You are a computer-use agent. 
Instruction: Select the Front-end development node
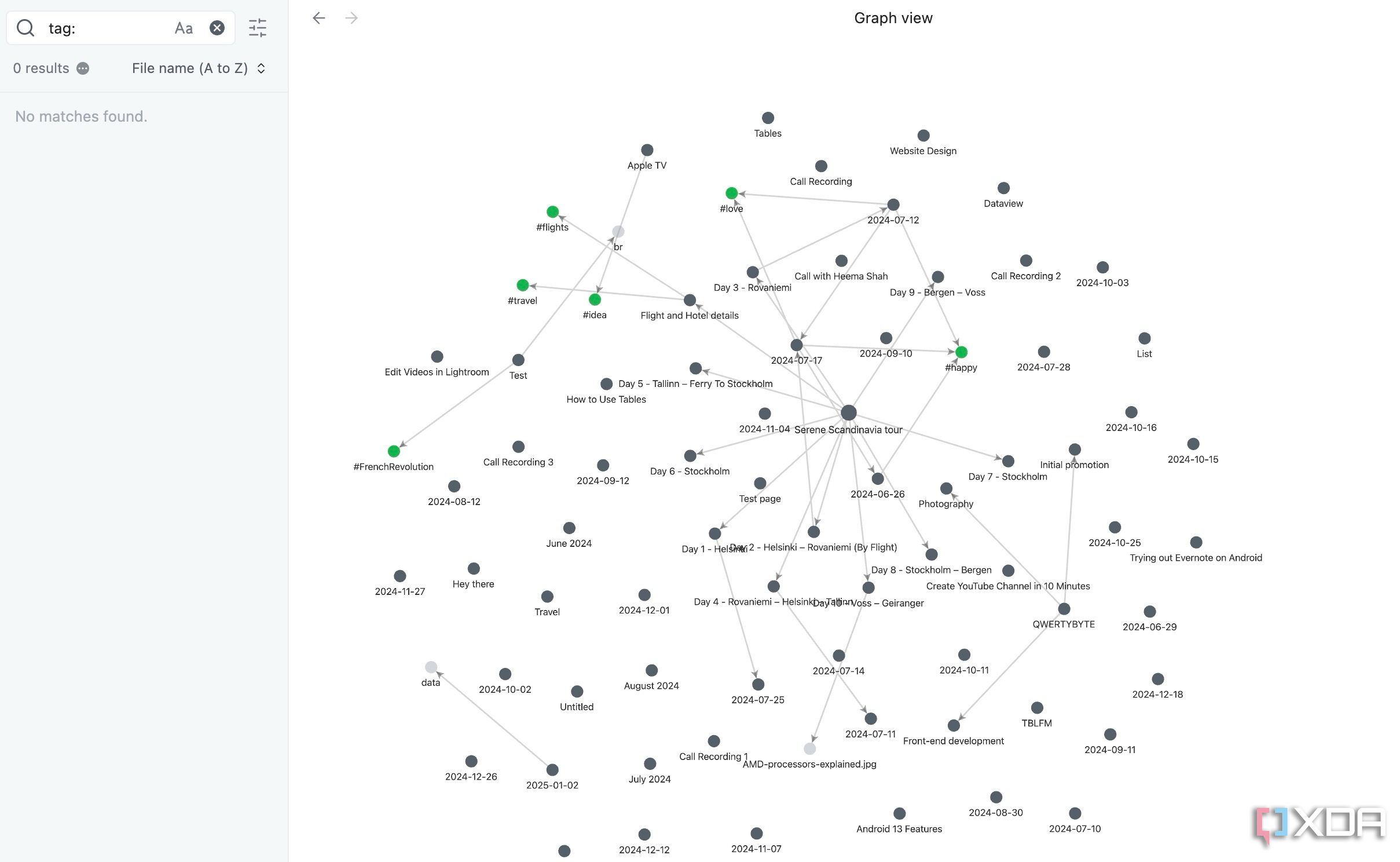point(954,725)
